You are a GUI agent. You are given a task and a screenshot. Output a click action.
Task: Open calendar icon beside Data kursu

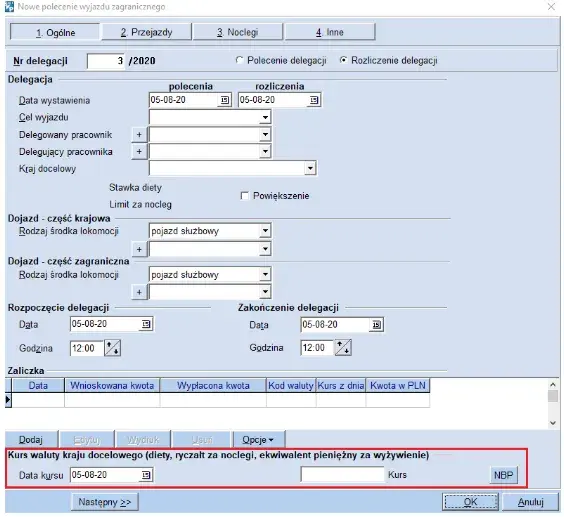146,475
